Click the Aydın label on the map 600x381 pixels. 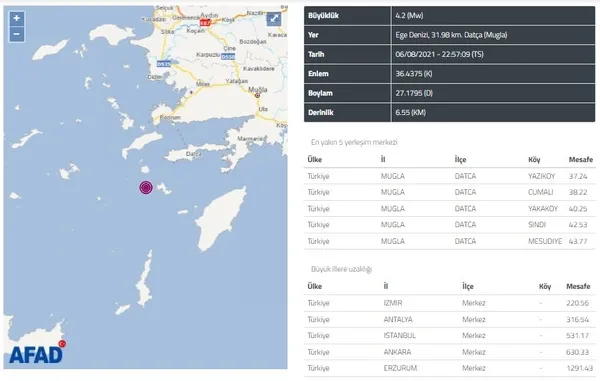click(210, 15)
